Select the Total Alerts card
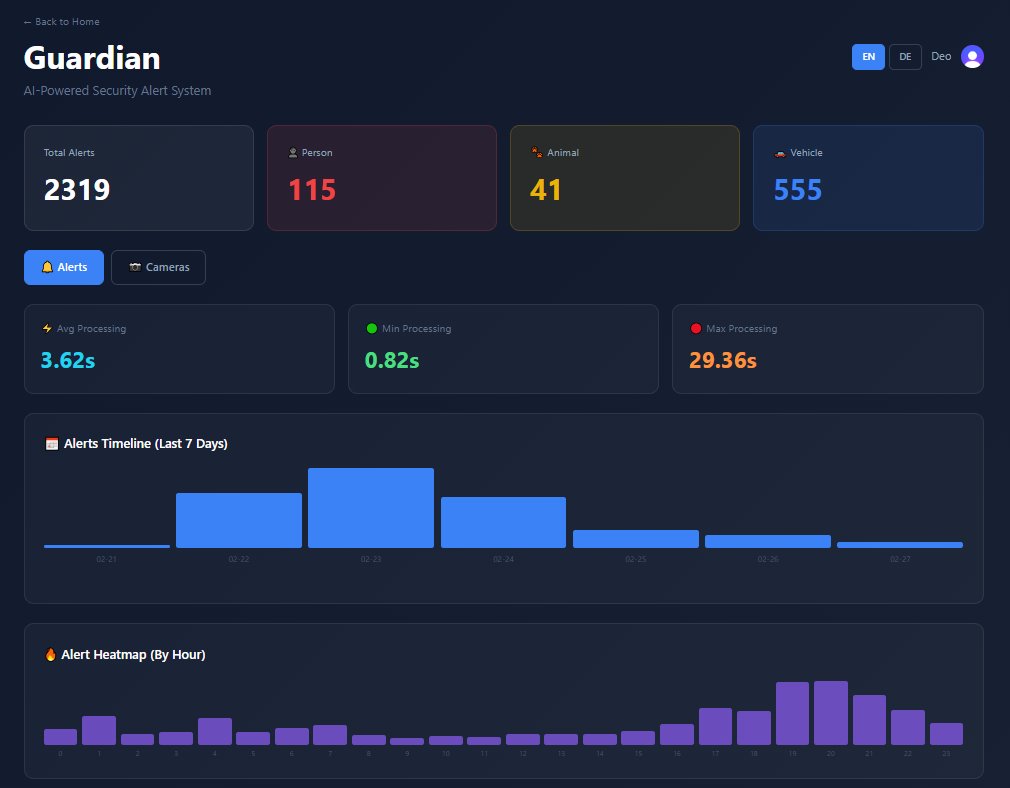 (x=138, y=177)
